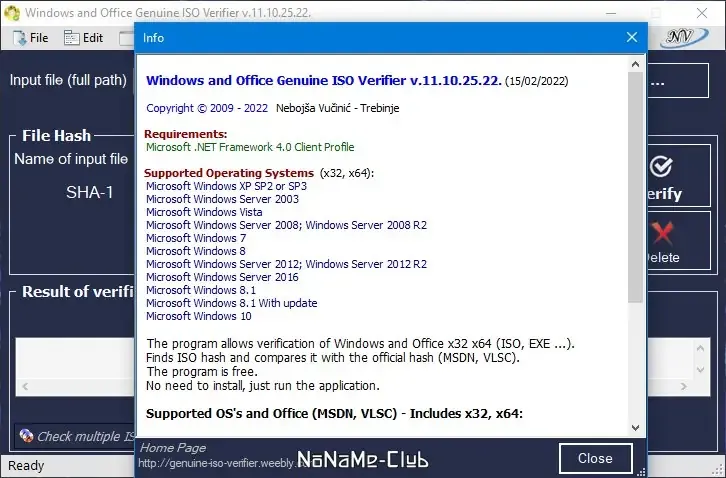This screenshot has height=478, width=726.
Task: Click the Verify button checkmark icon
Action: 661,167
